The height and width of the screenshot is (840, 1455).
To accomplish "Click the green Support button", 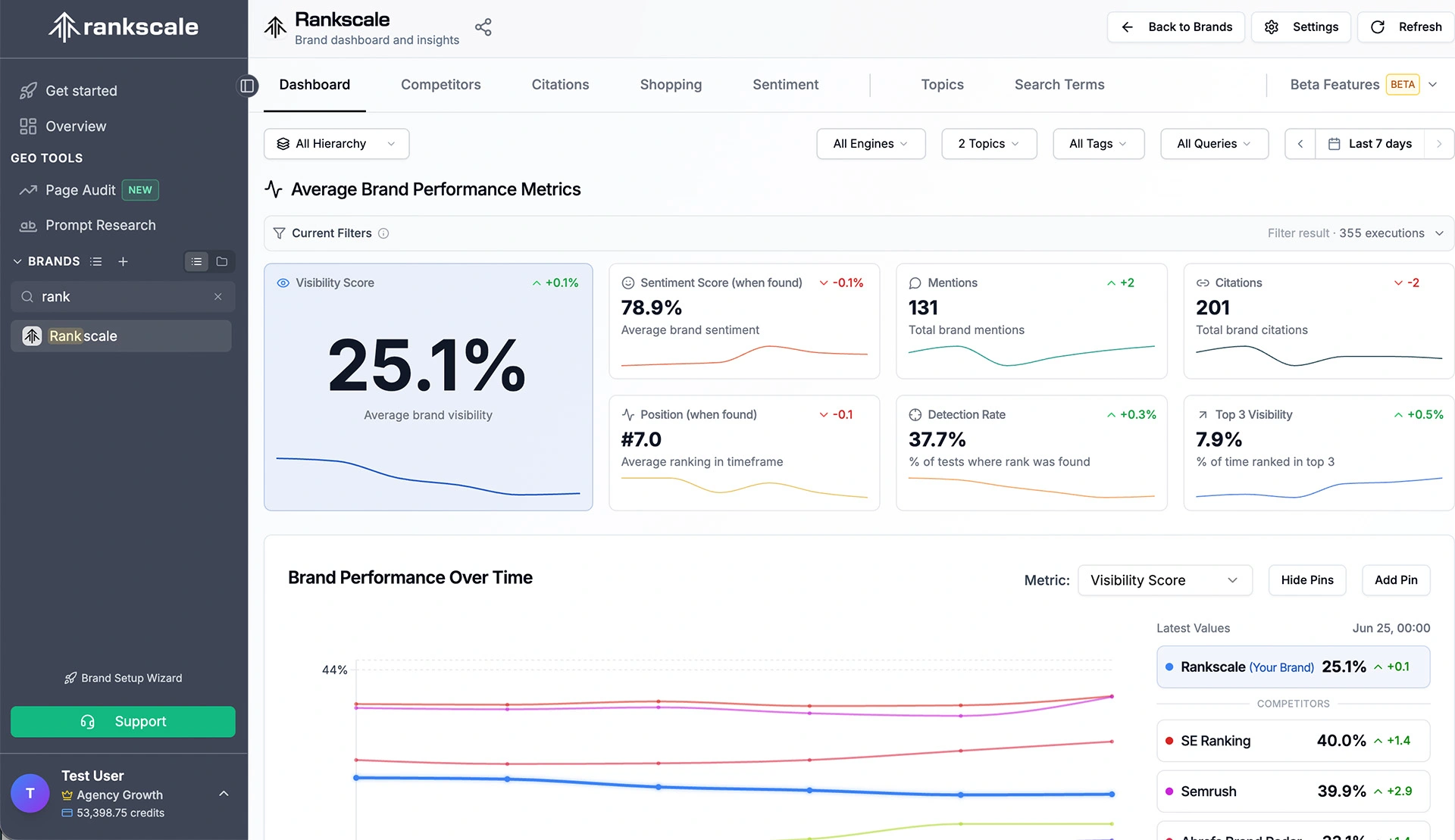I will click(x=123, y=722).
